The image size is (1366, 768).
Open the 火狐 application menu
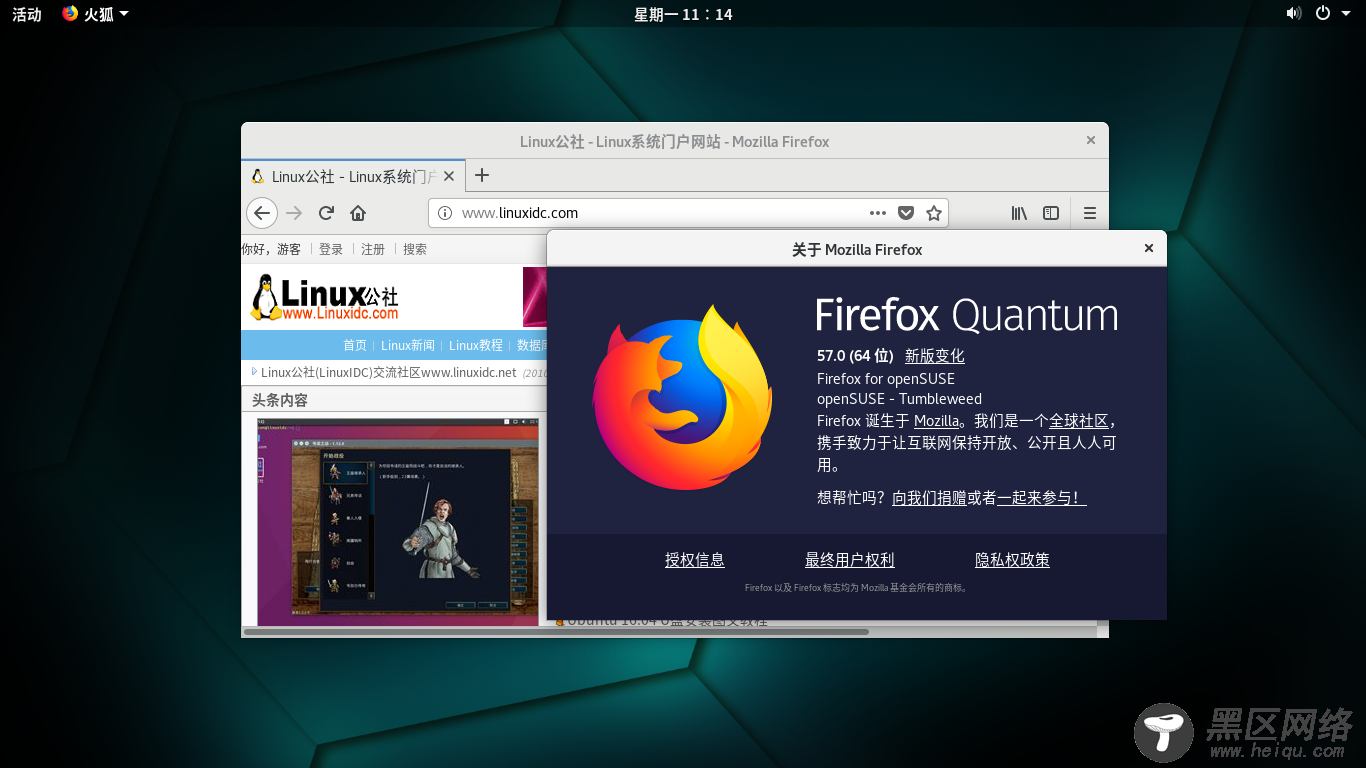[x=95, y=14]
